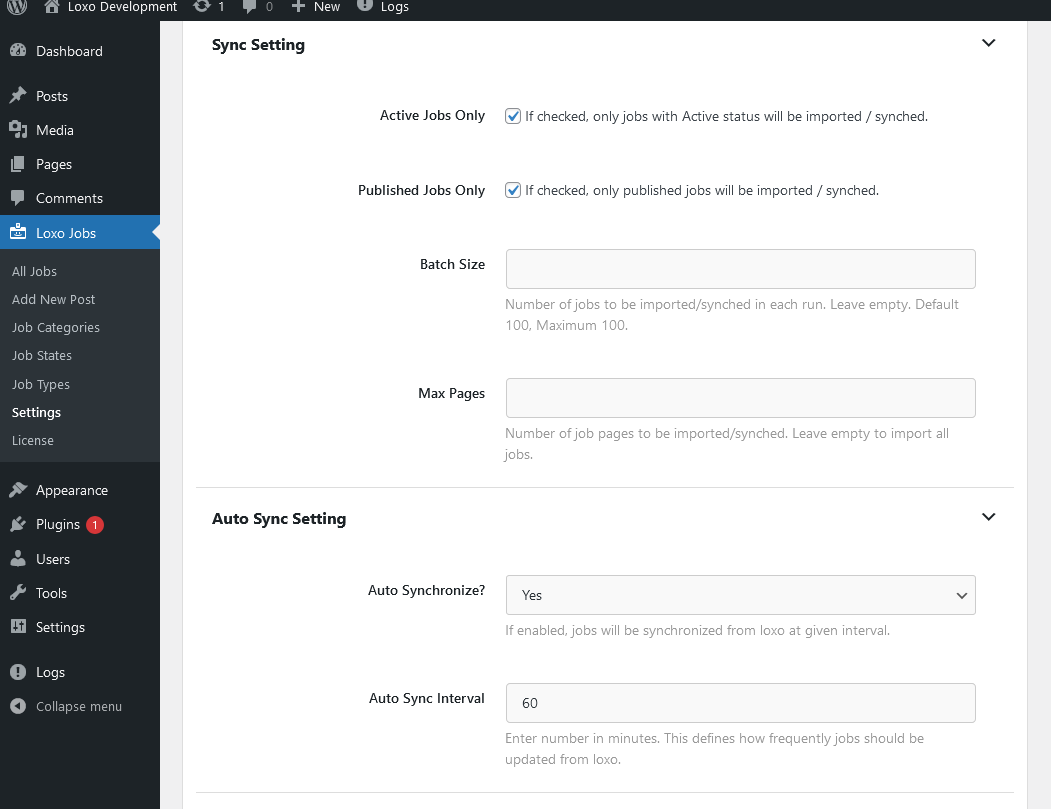1051x809 pixels.
Task: Click the Logs exclamation icon in sidebar
Action: click(18, 672)
